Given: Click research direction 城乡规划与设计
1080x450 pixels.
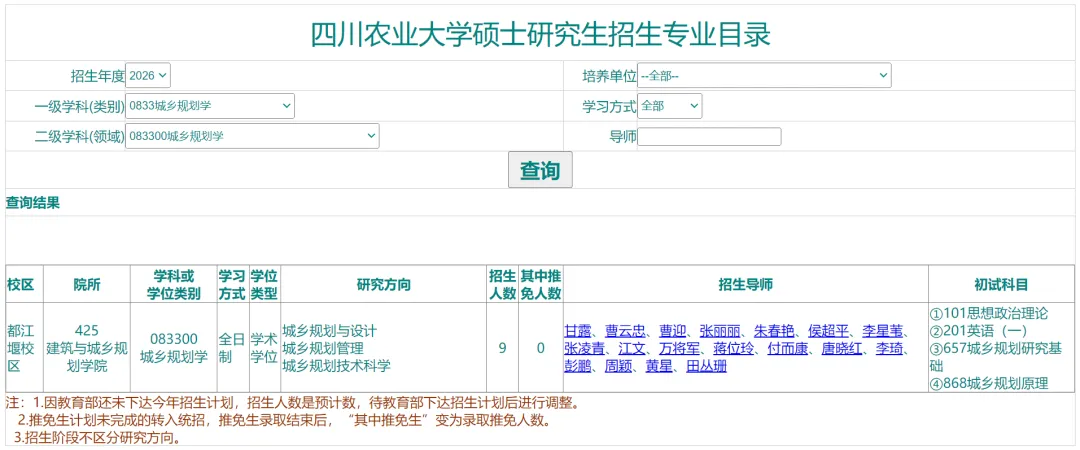Looking at the screenshot, I should pos(330,330).
